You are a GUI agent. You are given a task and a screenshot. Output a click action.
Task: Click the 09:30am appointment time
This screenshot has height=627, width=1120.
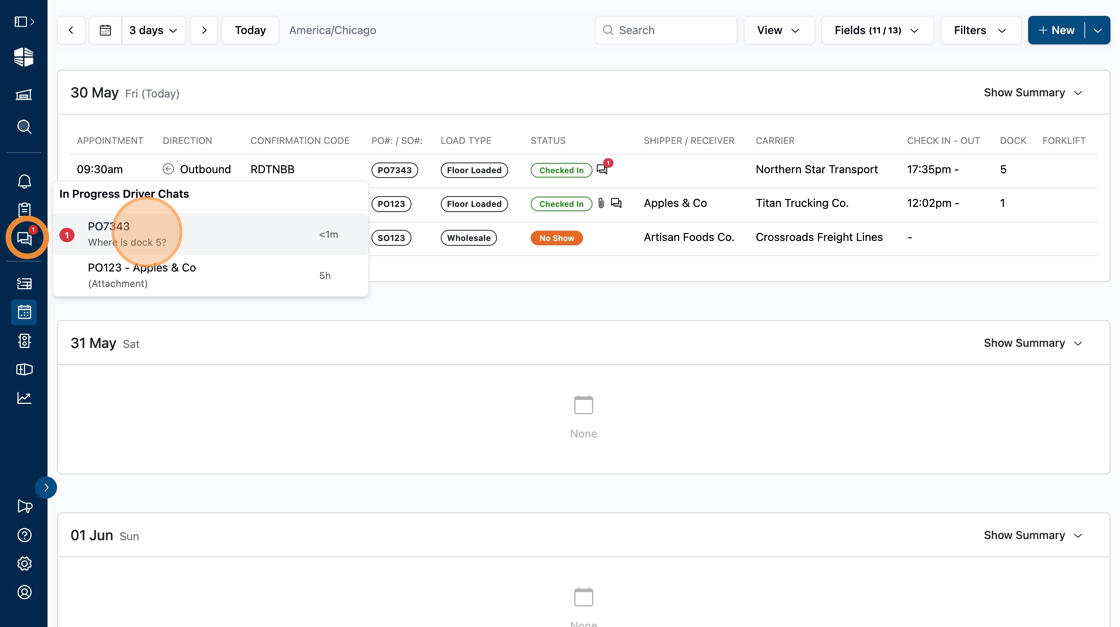[100, 169]
